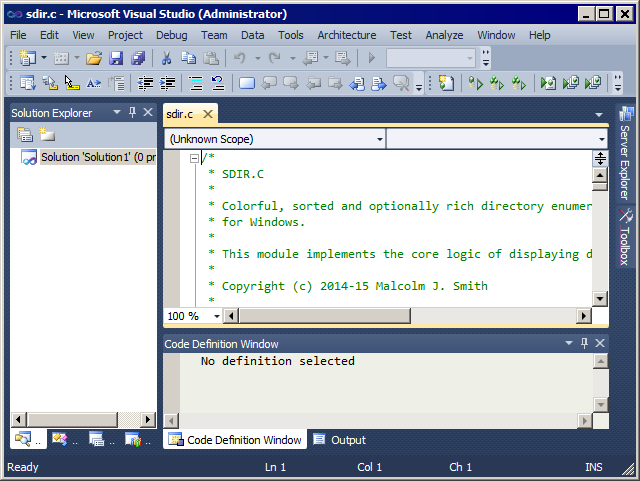Click the Display Word Completion icon
Screen dimensions: 640x481
click(94, 84)
